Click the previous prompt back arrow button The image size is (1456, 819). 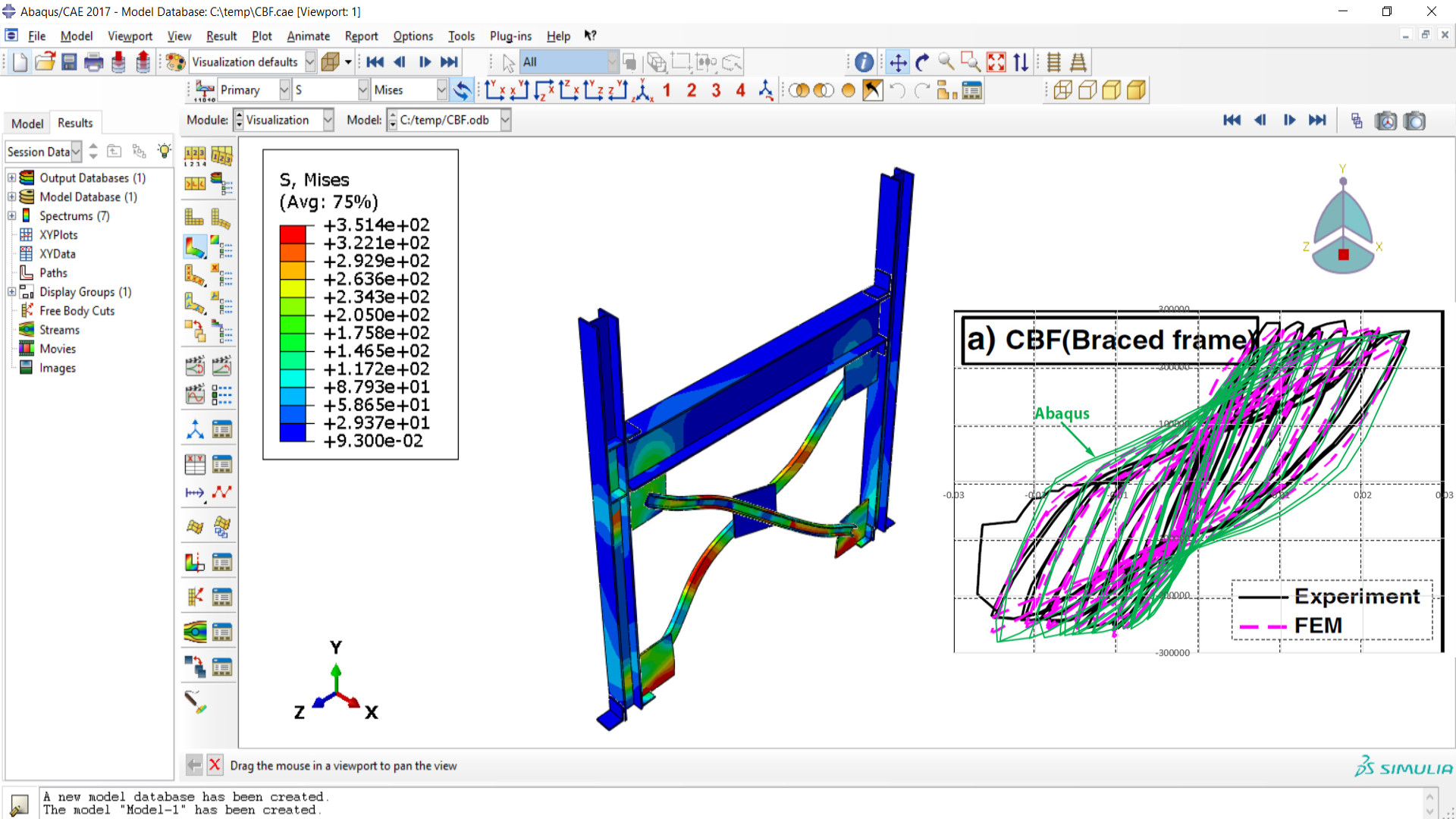pyautogui.click(x=194, y=764)
